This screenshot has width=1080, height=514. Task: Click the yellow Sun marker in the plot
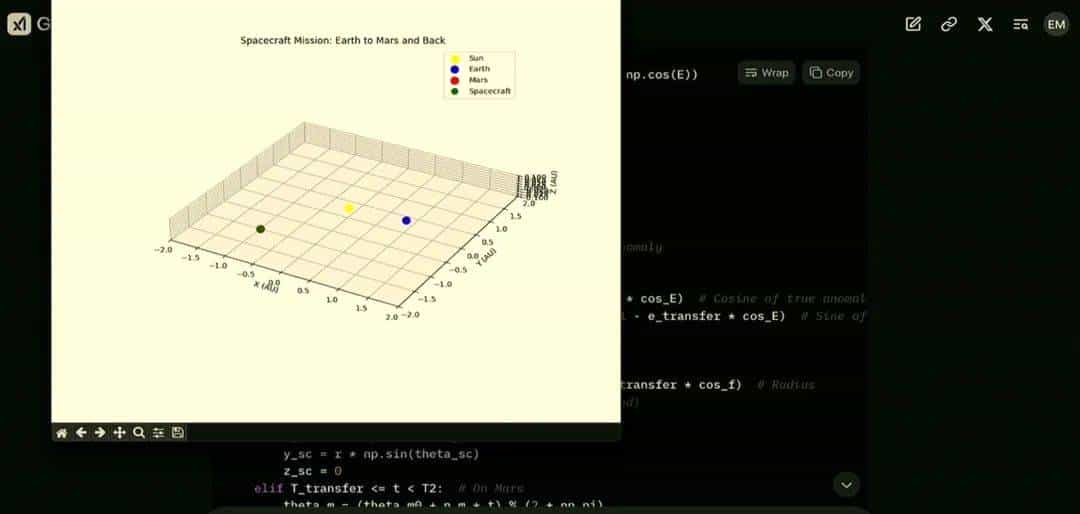point(349,208)
